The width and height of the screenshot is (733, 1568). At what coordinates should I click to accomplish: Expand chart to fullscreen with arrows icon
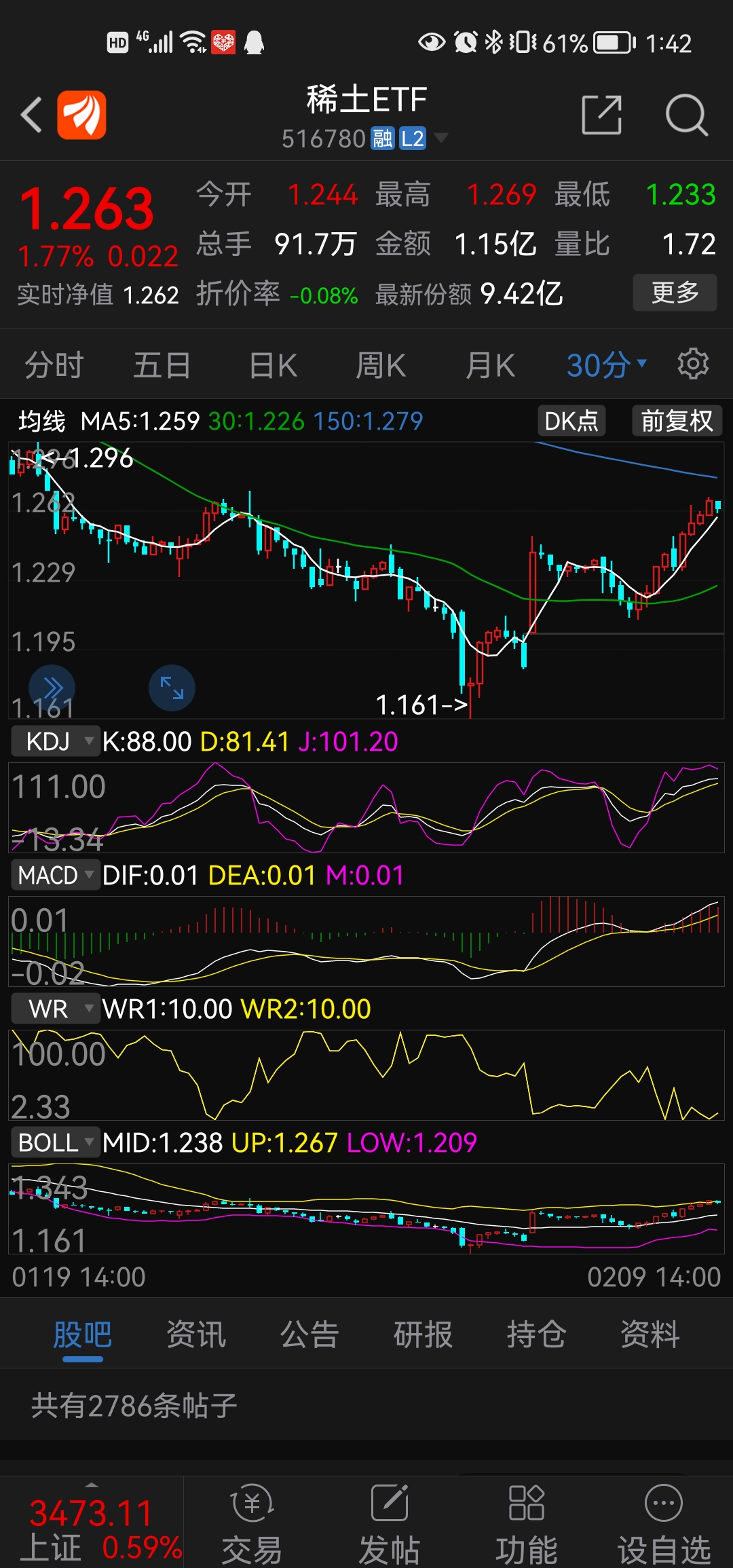point(172,688)
